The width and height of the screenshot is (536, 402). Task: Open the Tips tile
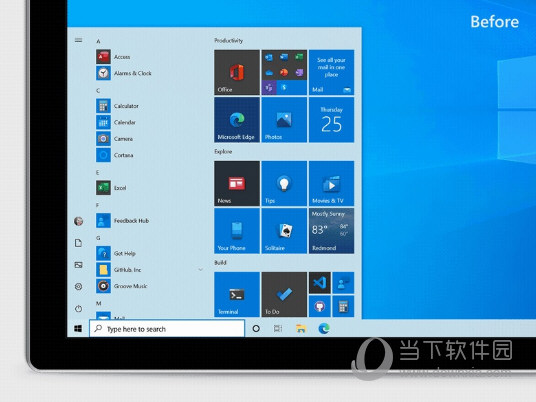284,184
